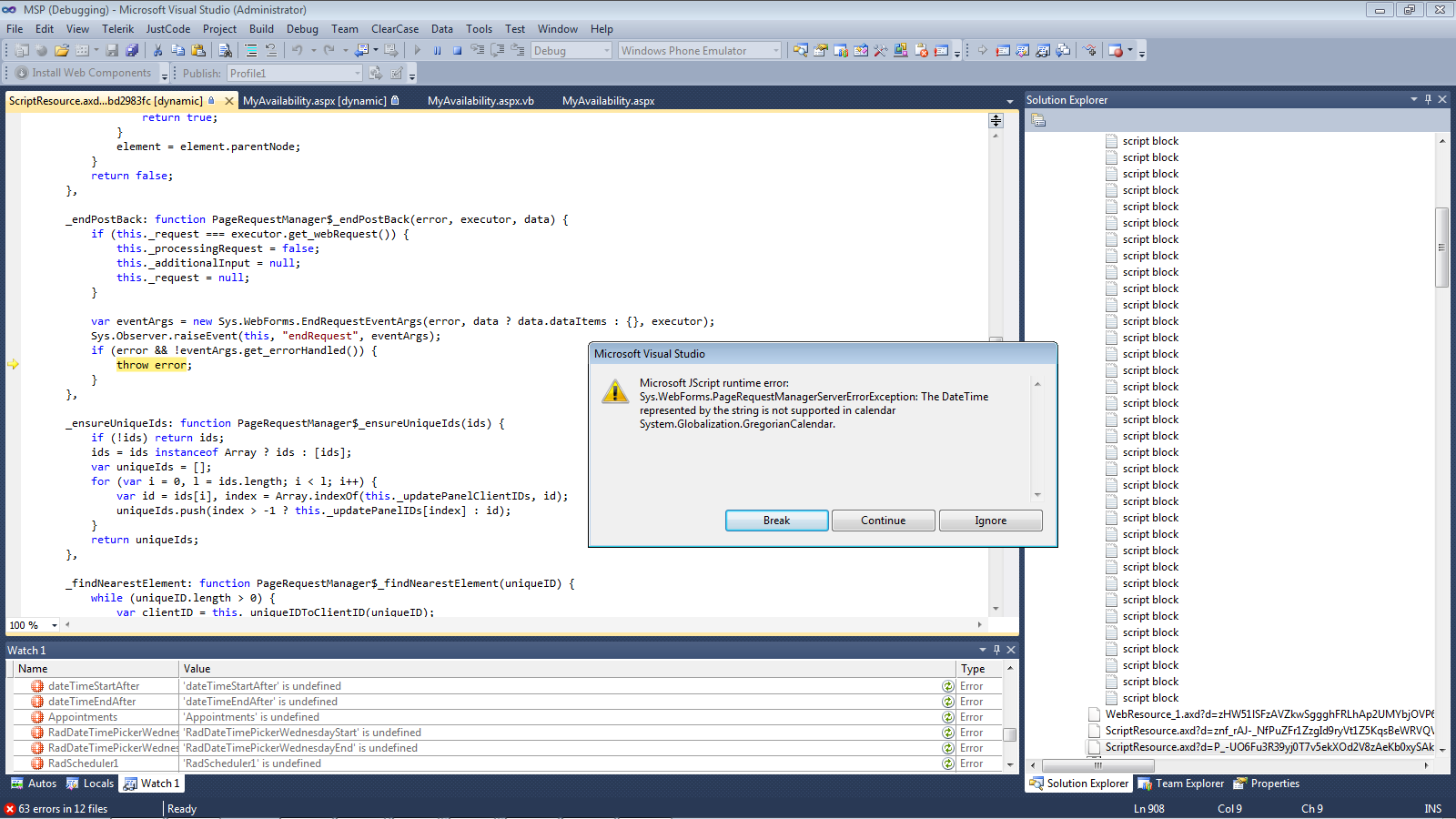The image size is (1456, 819).
Task: Click the Paste clipboard icon
Action: 197,50
